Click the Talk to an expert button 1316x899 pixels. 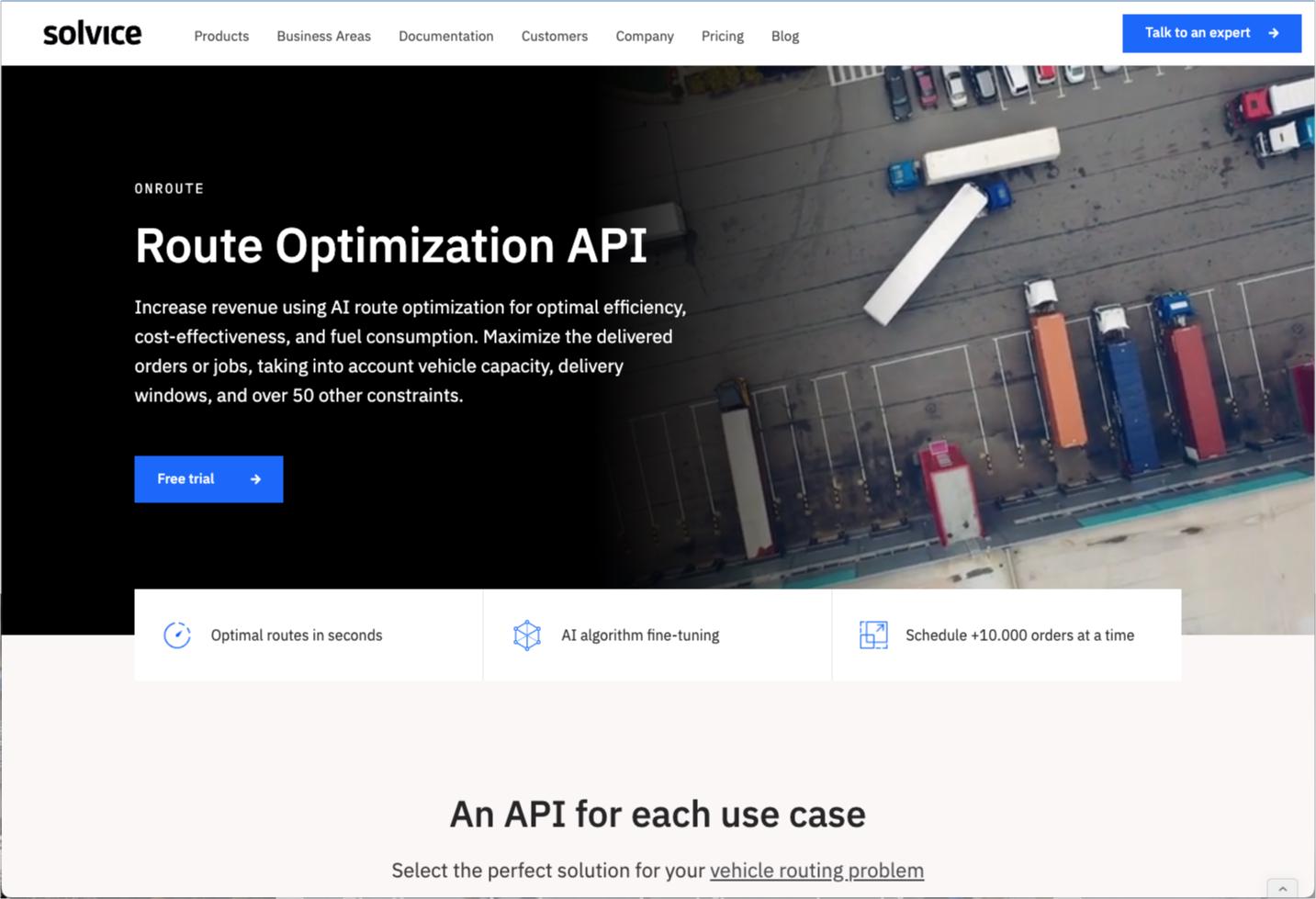pyautogui.click(x=1210, y=33)
